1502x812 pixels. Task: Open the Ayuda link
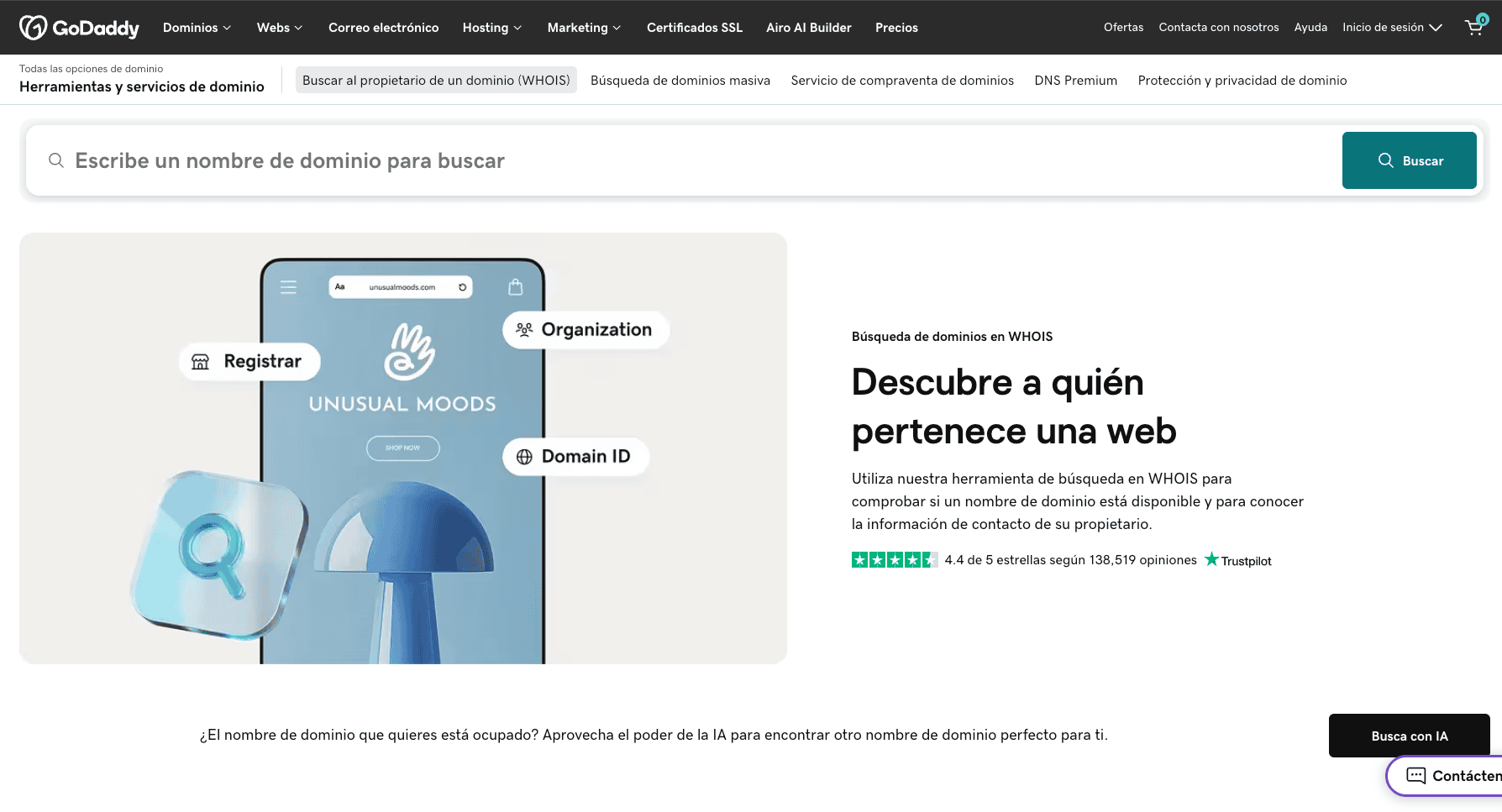click(x=1310, y=28)
